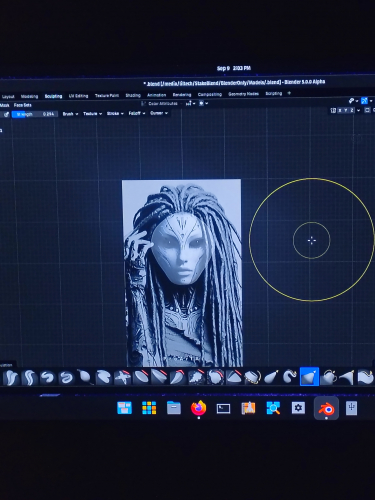375x500 pixels.
Task: Open the rocket launcher app in taskbar
Action: tap(248, 408)
